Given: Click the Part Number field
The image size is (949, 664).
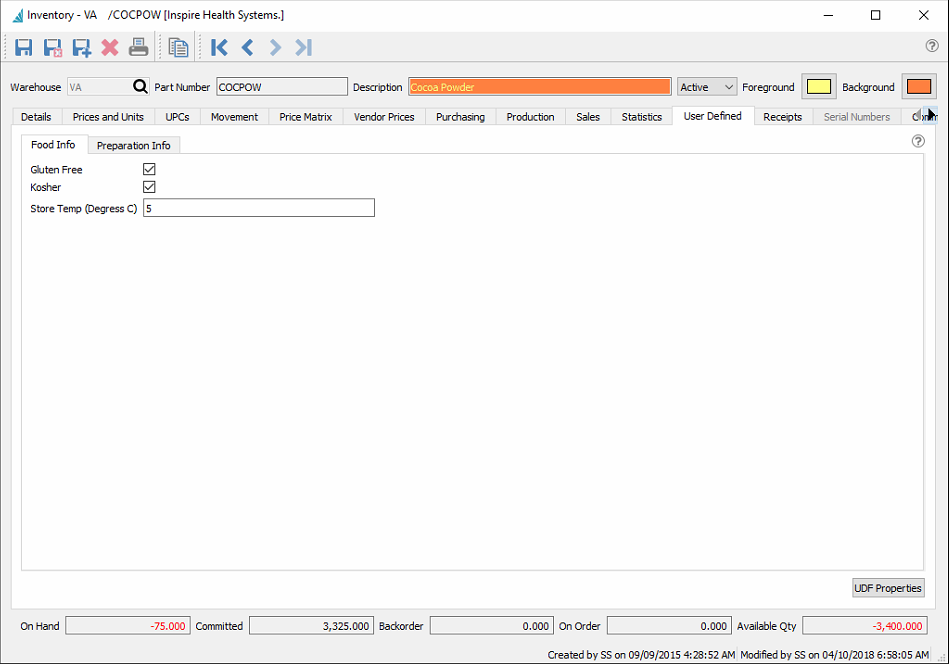Looking at the screenshot, I should pyautogui.click(x=282, y=87).
